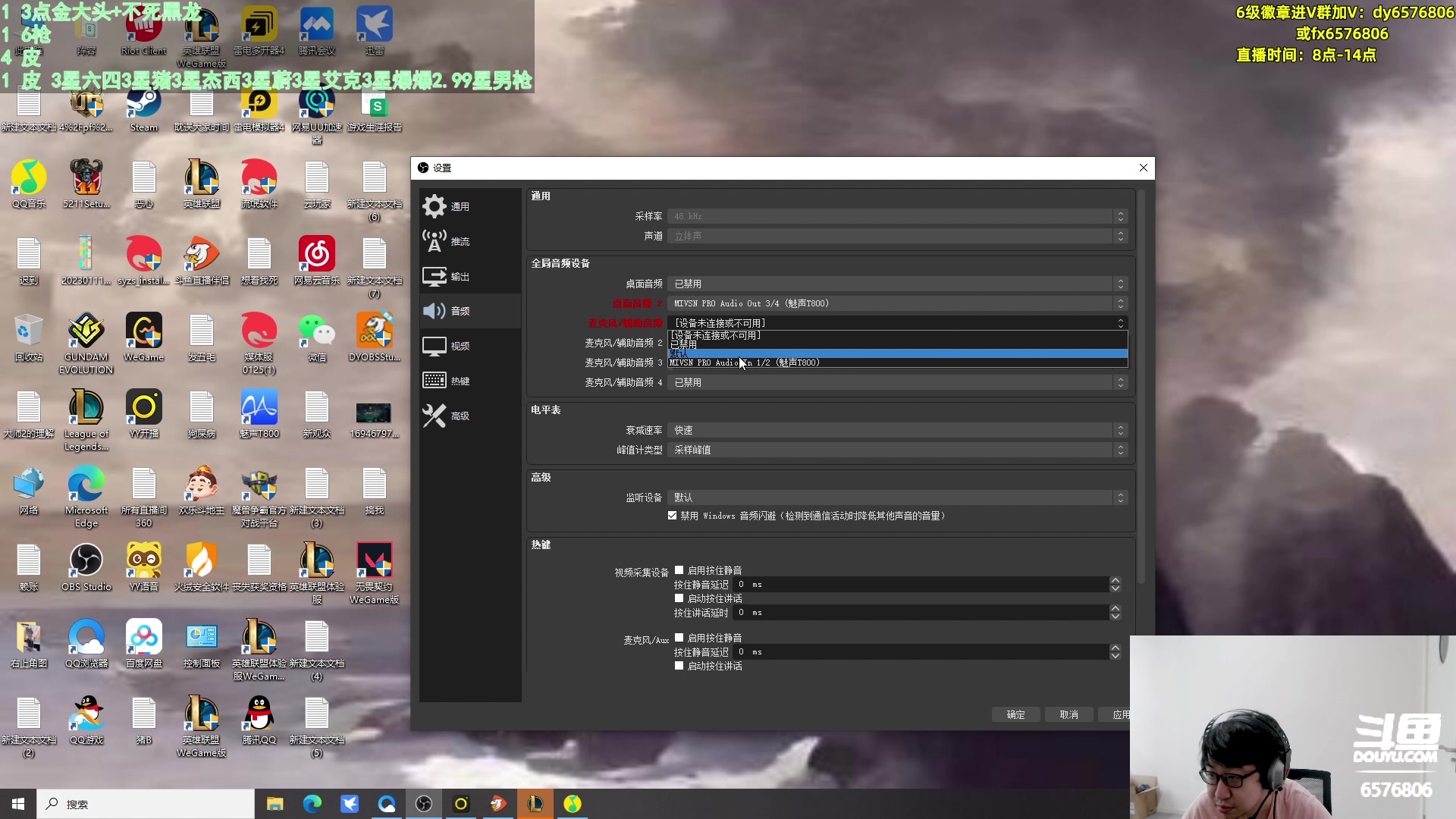Image resolution: width=1456 pixels, height=819 pixels.
Task: Open the 采样率 dropdown
Action: 898,216
